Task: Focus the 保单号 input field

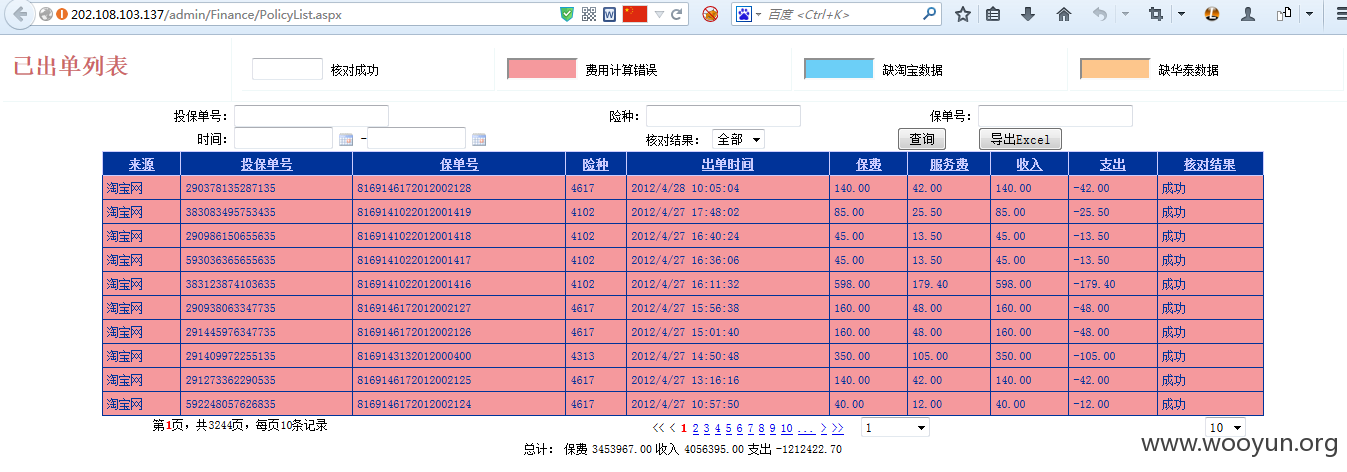Action: [x=1055, y=116]
